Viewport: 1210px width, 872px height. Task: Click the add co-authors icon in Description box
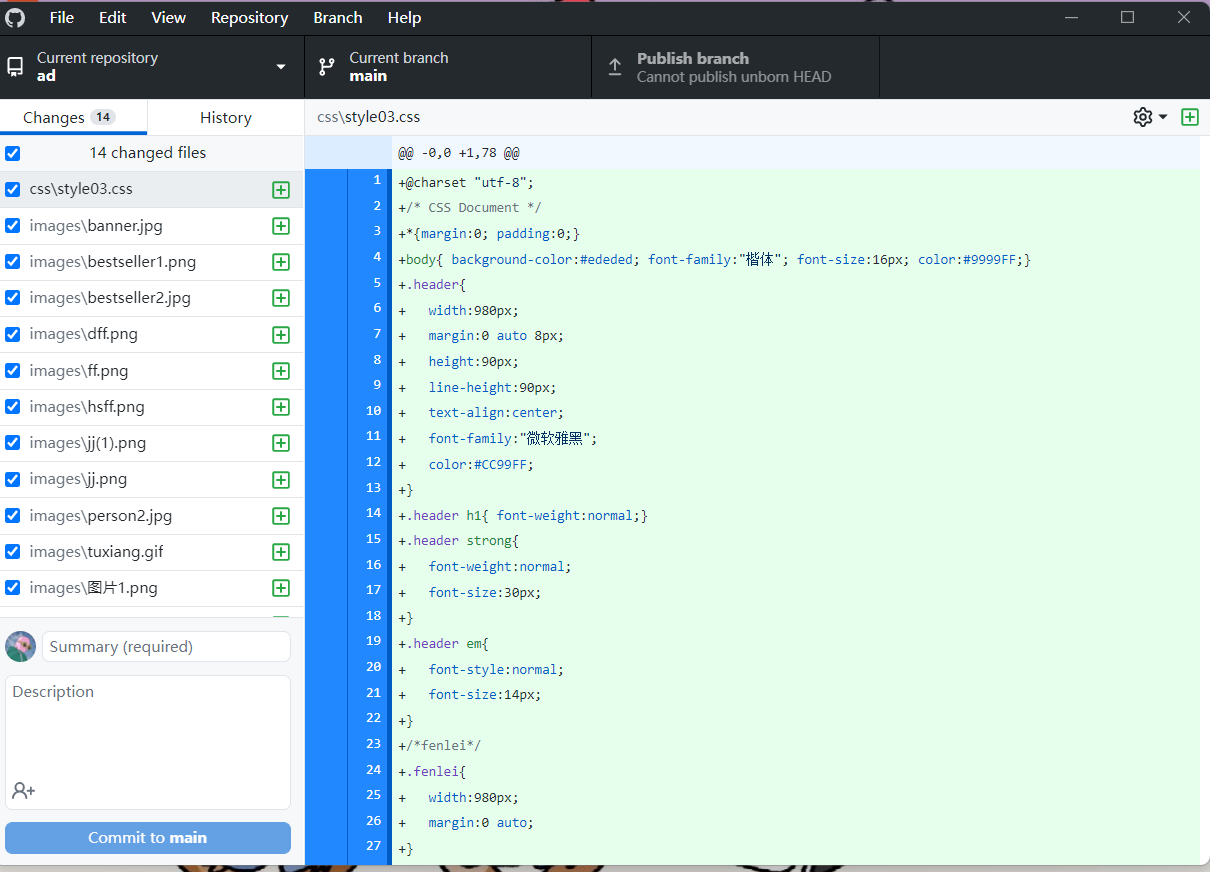23,790
